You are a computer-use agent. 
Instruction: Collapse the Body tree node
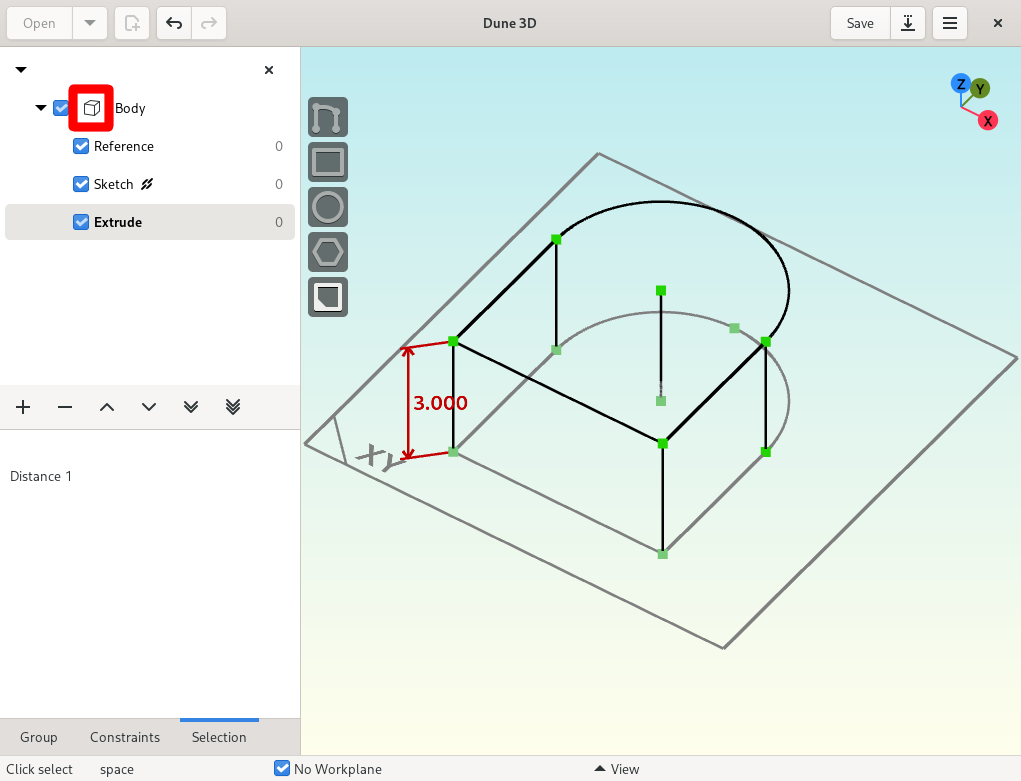[40, 107]
